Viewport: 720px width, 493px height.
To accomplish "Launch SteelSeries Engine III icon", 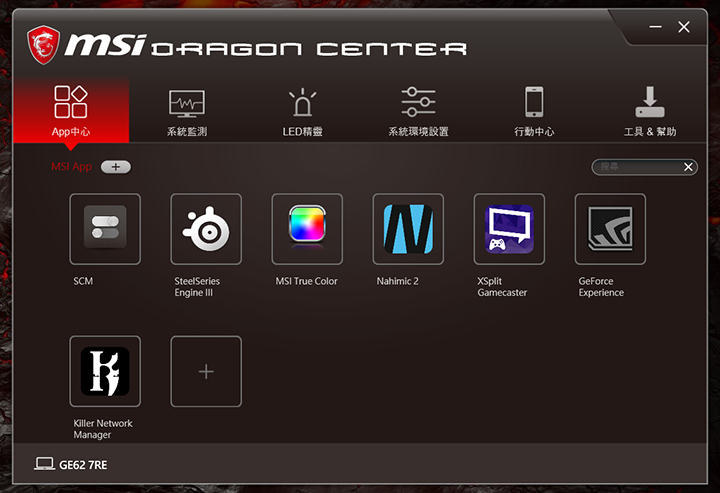I will (x=206, y=229).
